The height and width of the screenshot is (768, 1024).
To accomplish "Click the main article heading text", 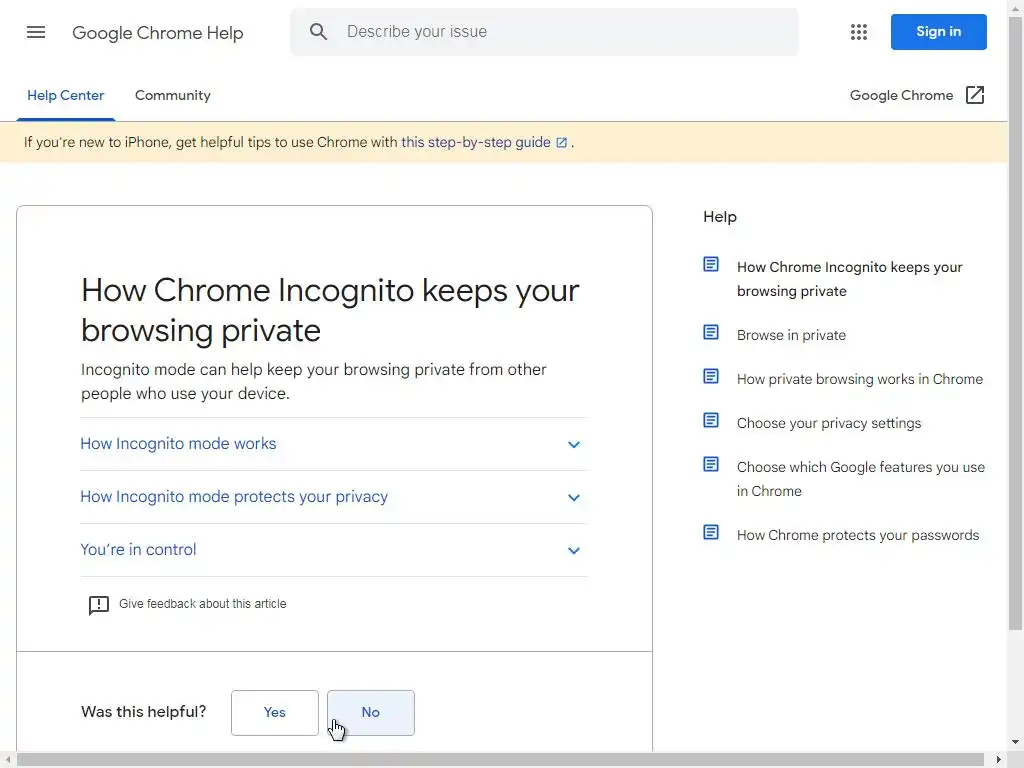I will tap(330, 310).
